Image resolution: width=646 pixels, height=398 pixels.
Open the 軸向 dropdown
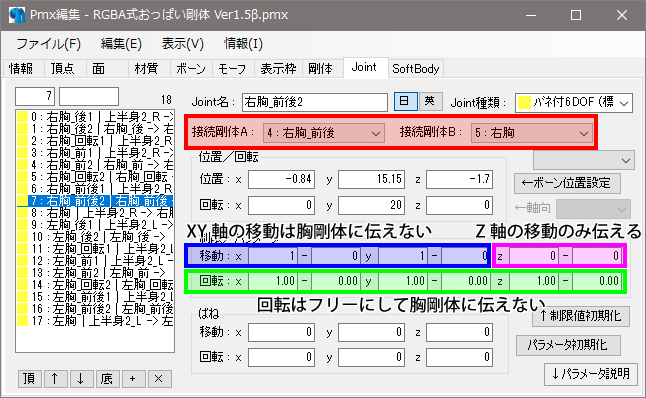coord(593,209)
